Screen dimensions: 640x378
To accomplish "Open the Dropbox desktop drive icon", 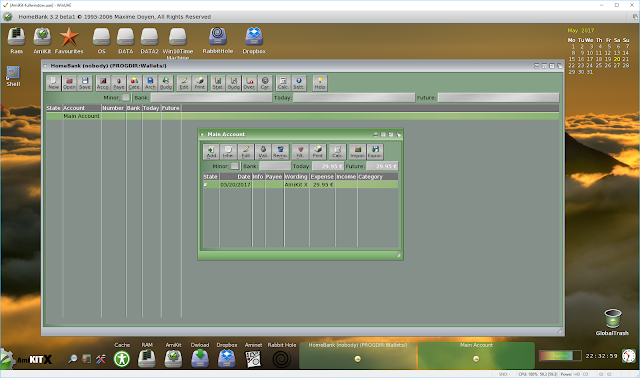I will 254,40.
